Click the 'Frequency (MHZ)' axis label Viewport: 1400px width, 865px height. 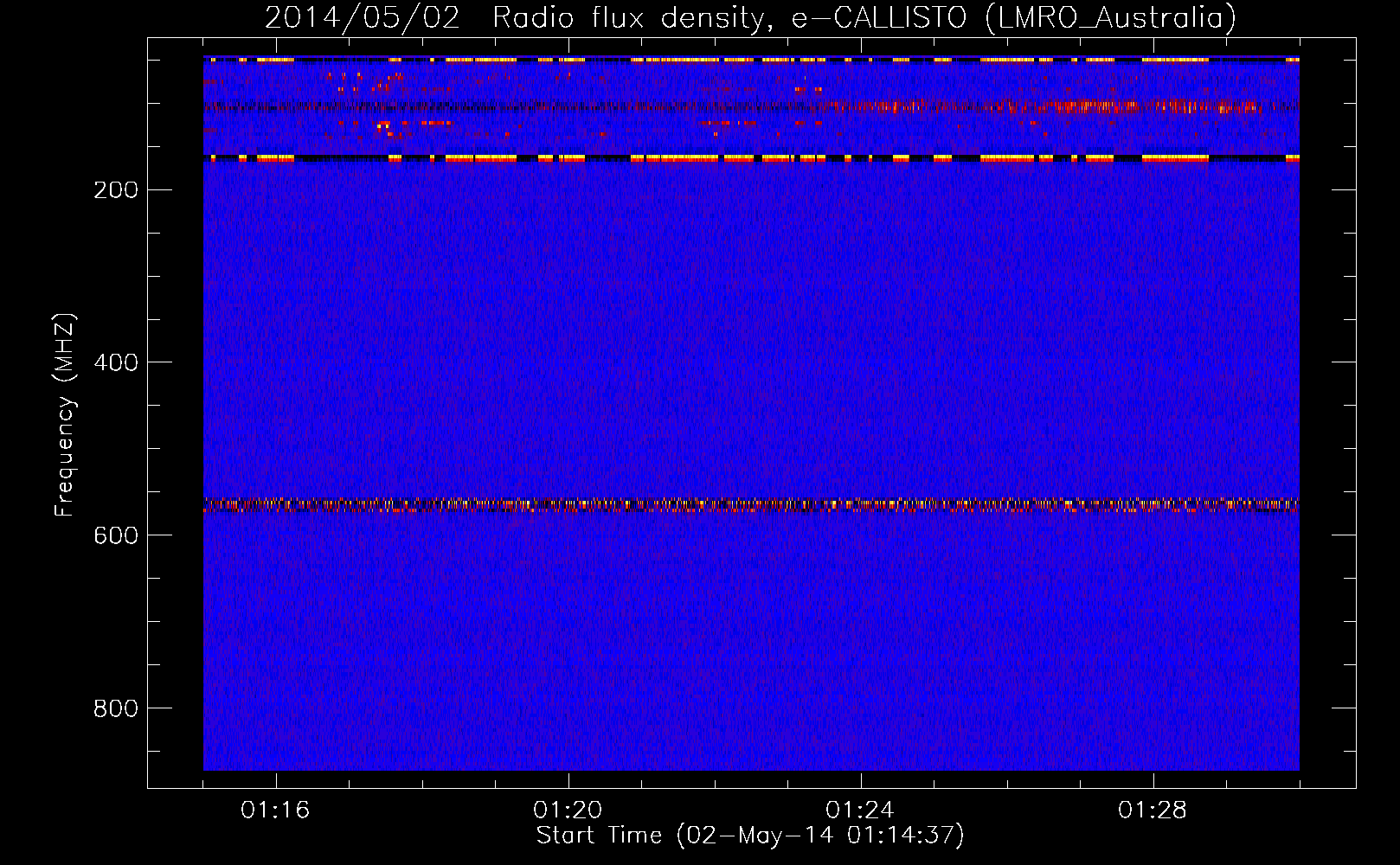pyautogui.click(x=64, y=415)
